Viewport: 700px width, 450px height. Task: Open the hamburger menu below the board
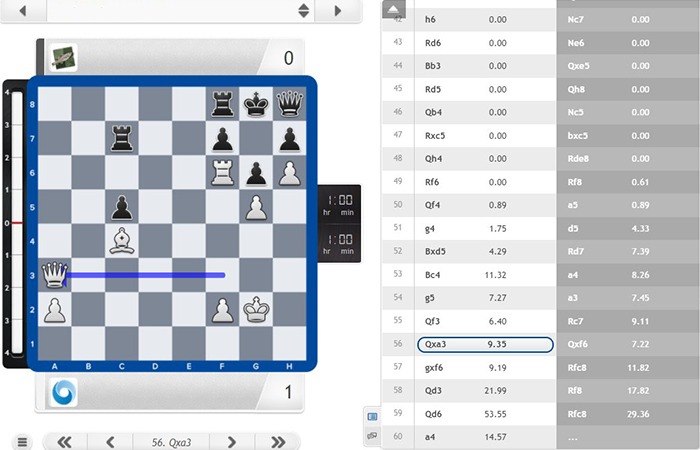coord(22,442)
